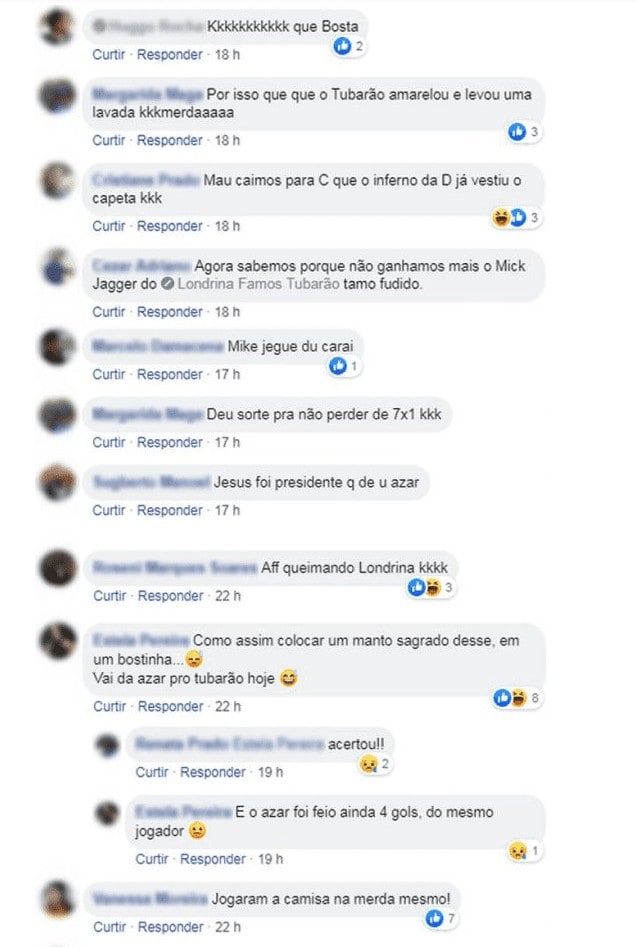Reply to 'Jesus foi presidente' comment
The height and width of the screenshot is (947, 636).
pos(170,510)
